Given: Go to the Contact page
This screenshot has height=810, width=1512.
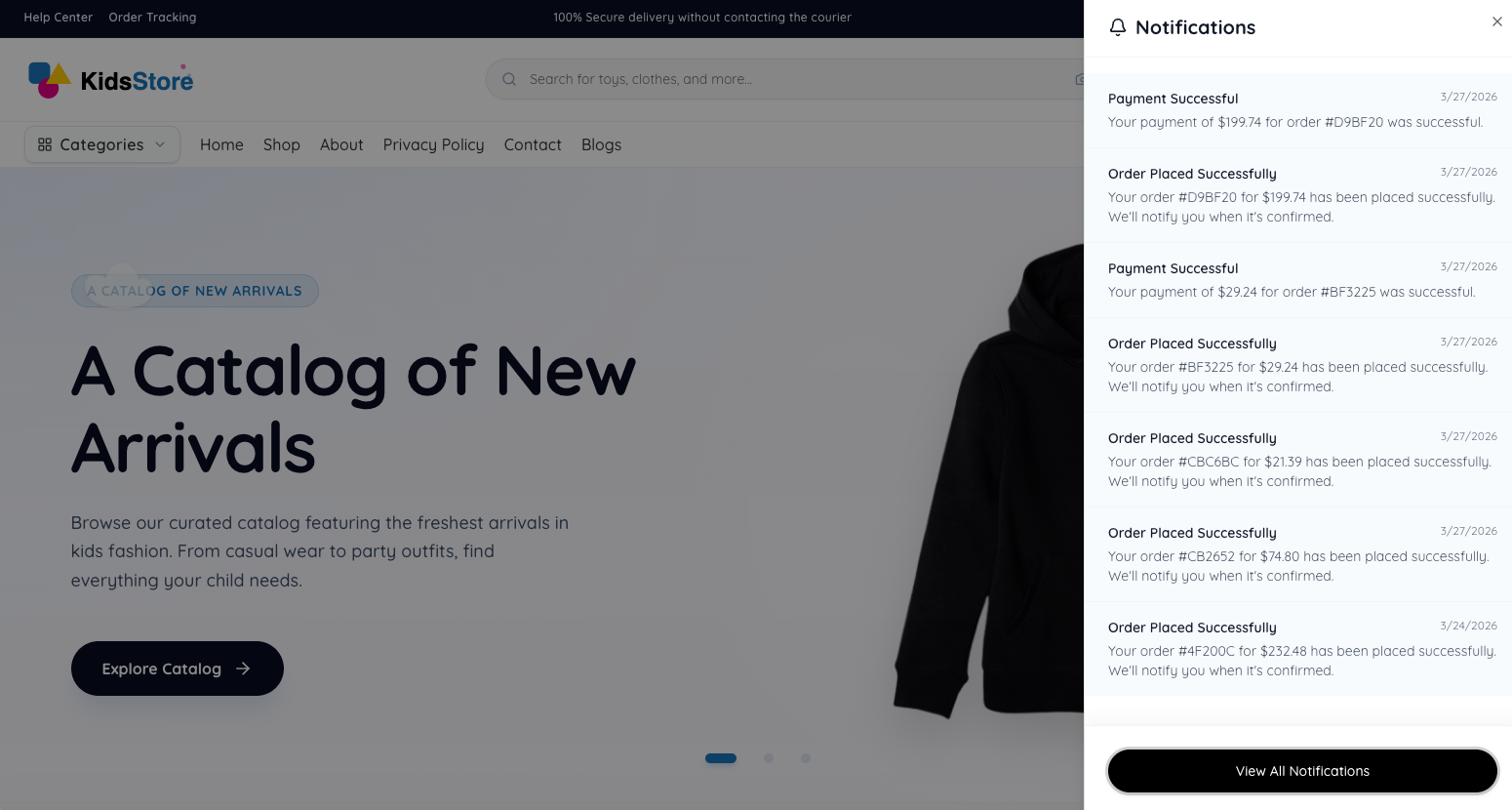Looking at the screenshot, I should point(533,144).
